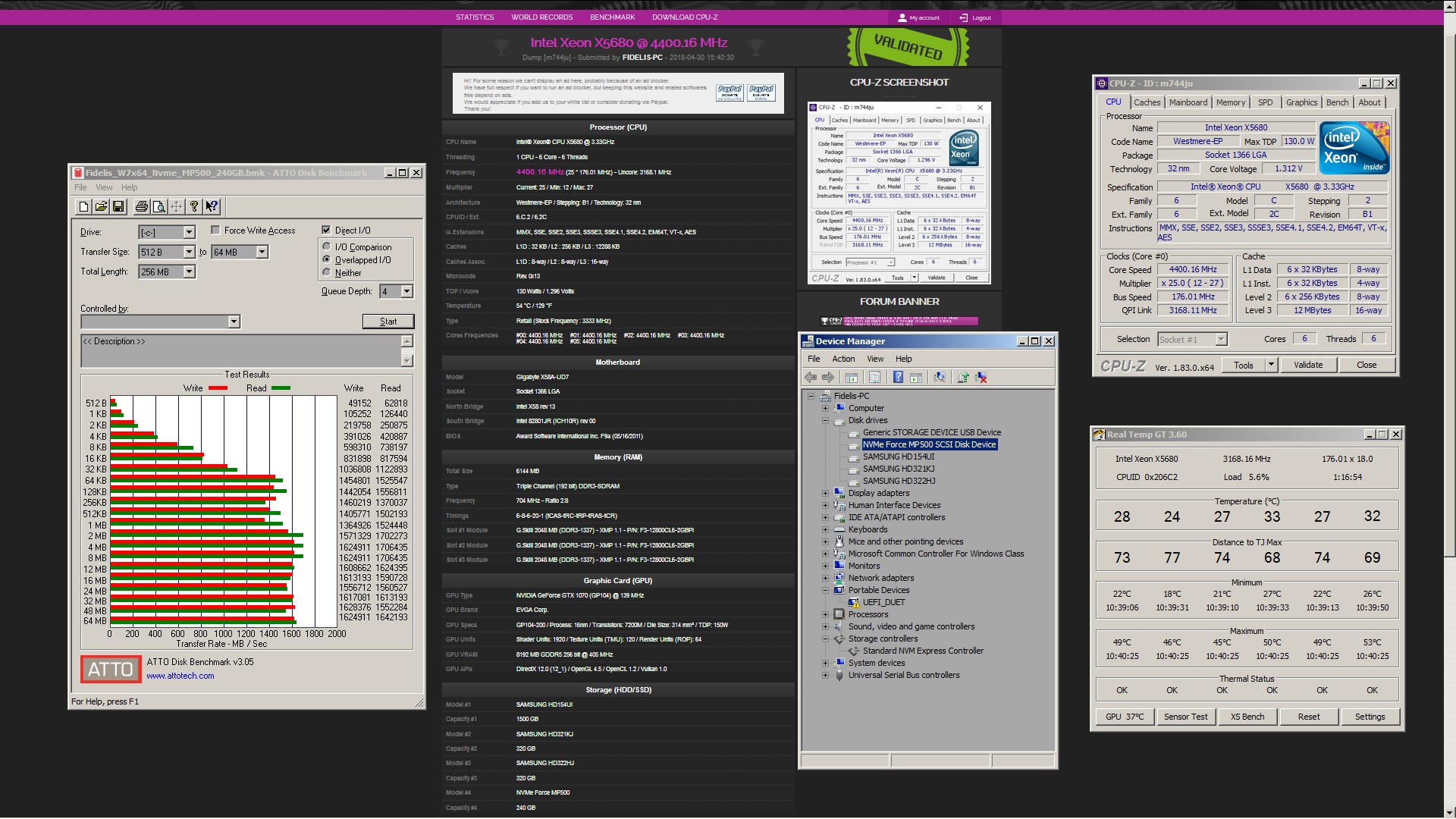Open the Queue Depth dropdown
This screenshot has width=1456, height=819.
pyautogui.click(x=407, y=291)
